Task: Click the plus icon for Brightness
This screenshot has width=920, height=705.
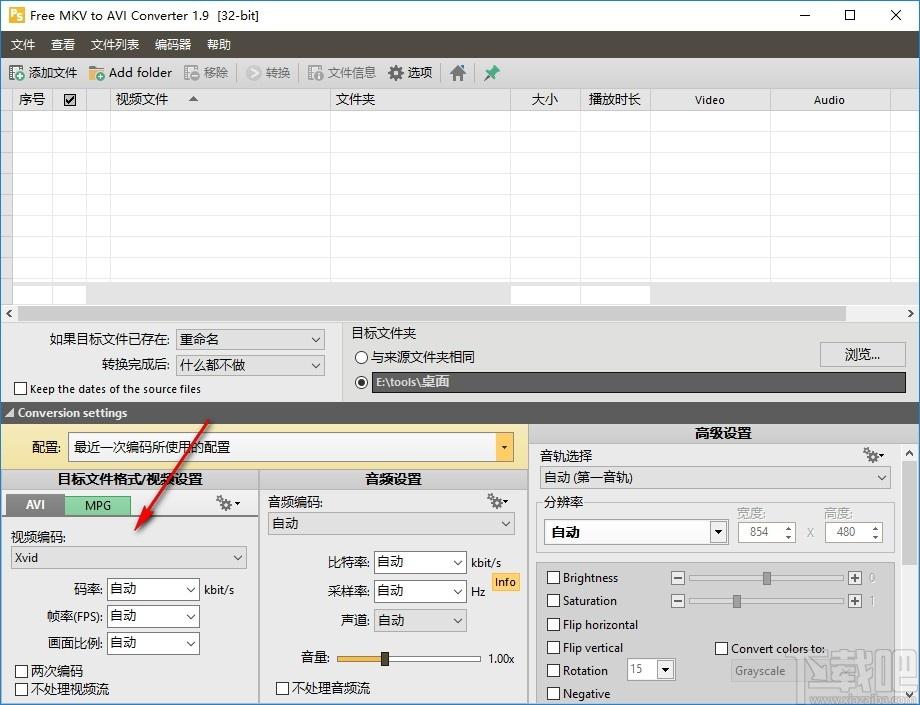Action: point(855,578)
